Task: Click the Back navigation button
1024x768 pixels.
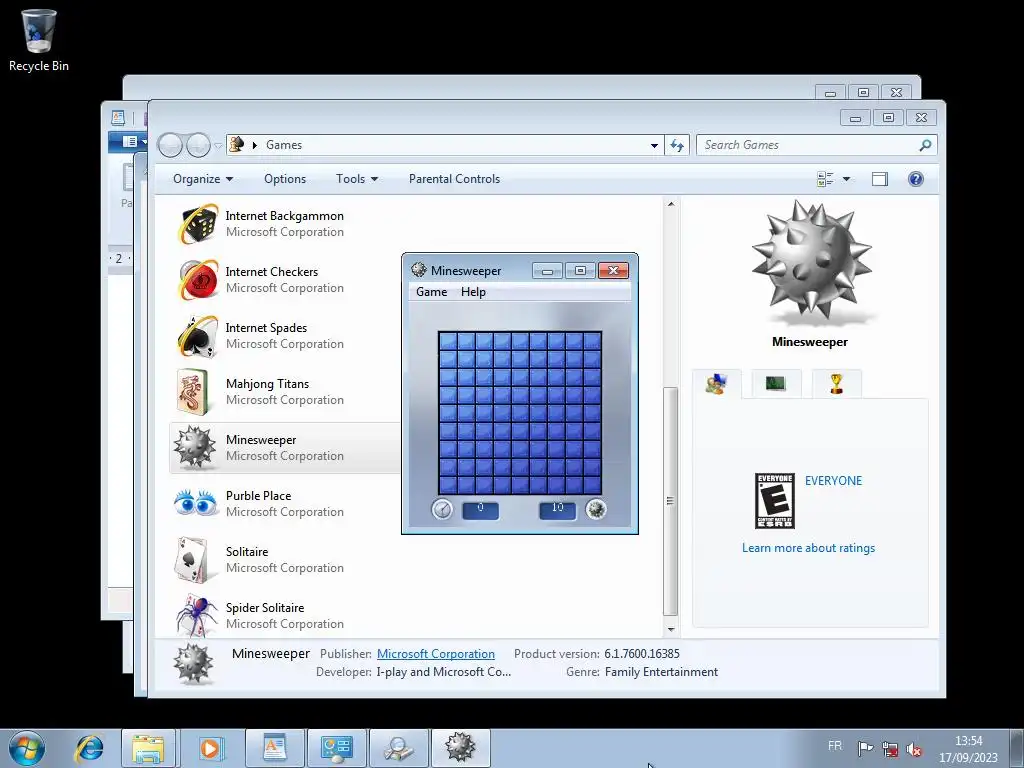Action: 170,145
